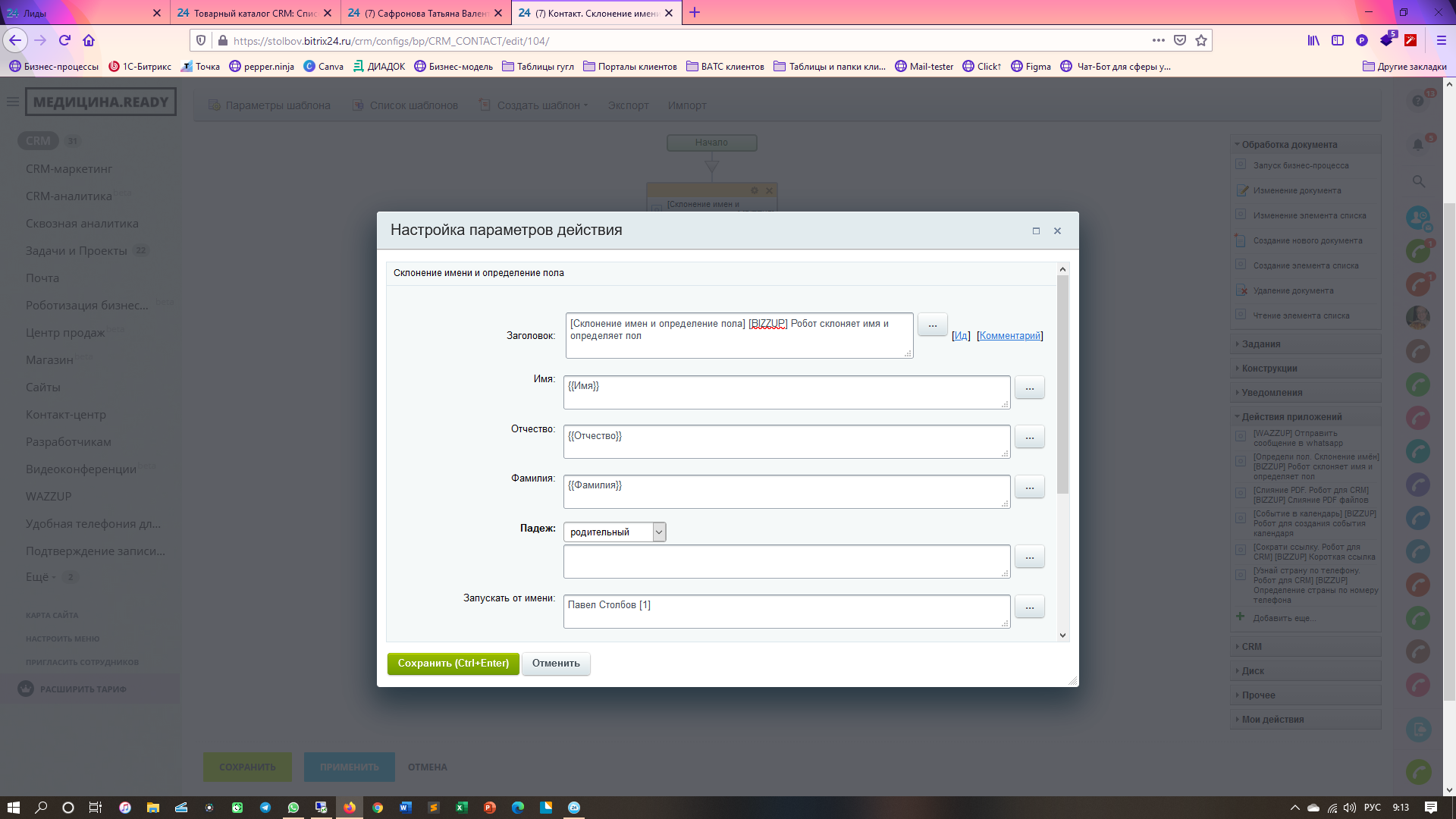1456x819 pixels.
Task: Save settings with Сохранить (Ctrl+Enter) button
Action: [453, 664]
